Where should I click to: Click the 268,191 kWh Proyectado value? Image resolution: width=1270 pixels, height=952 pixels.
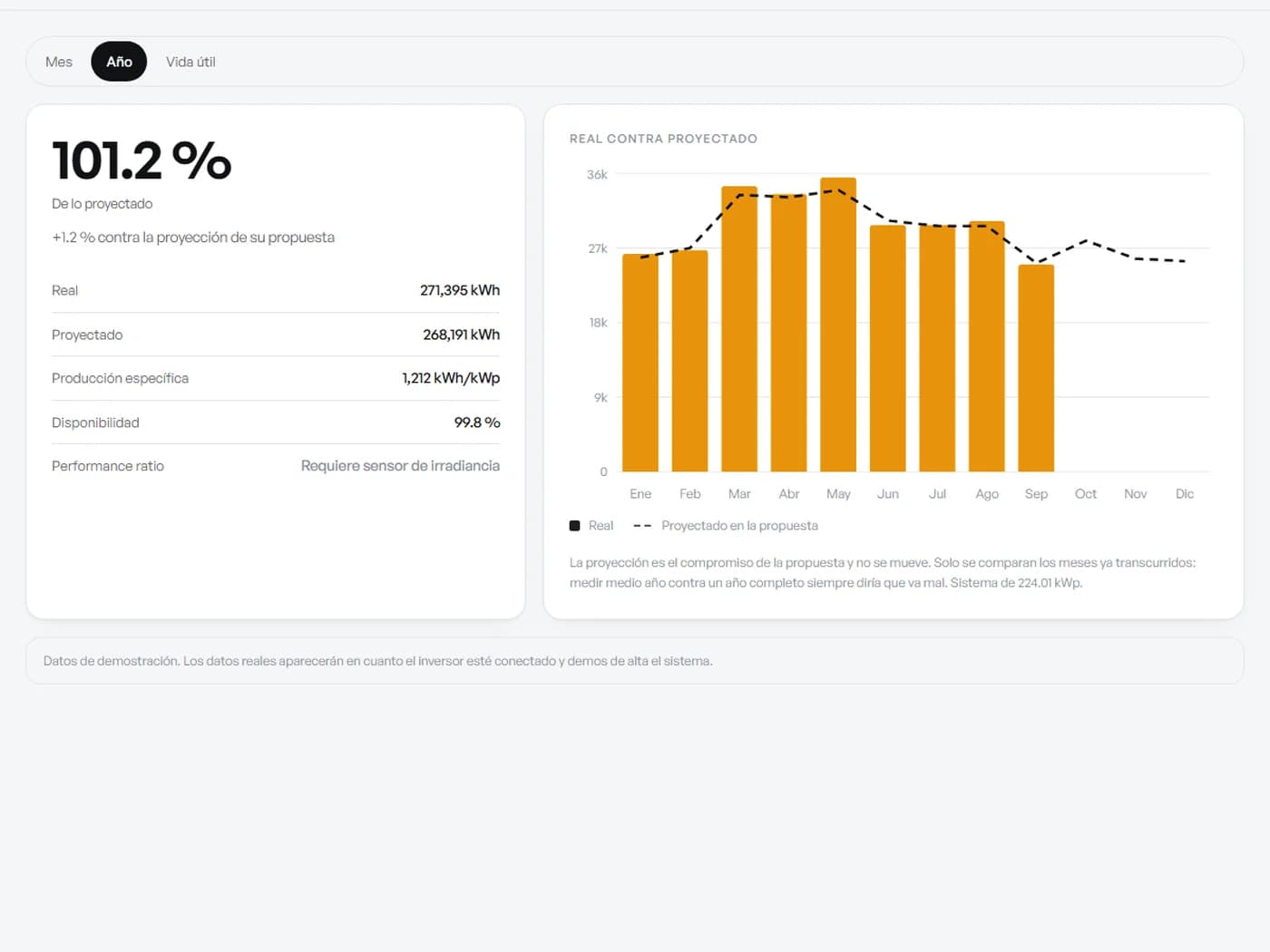tap(461, 335)
